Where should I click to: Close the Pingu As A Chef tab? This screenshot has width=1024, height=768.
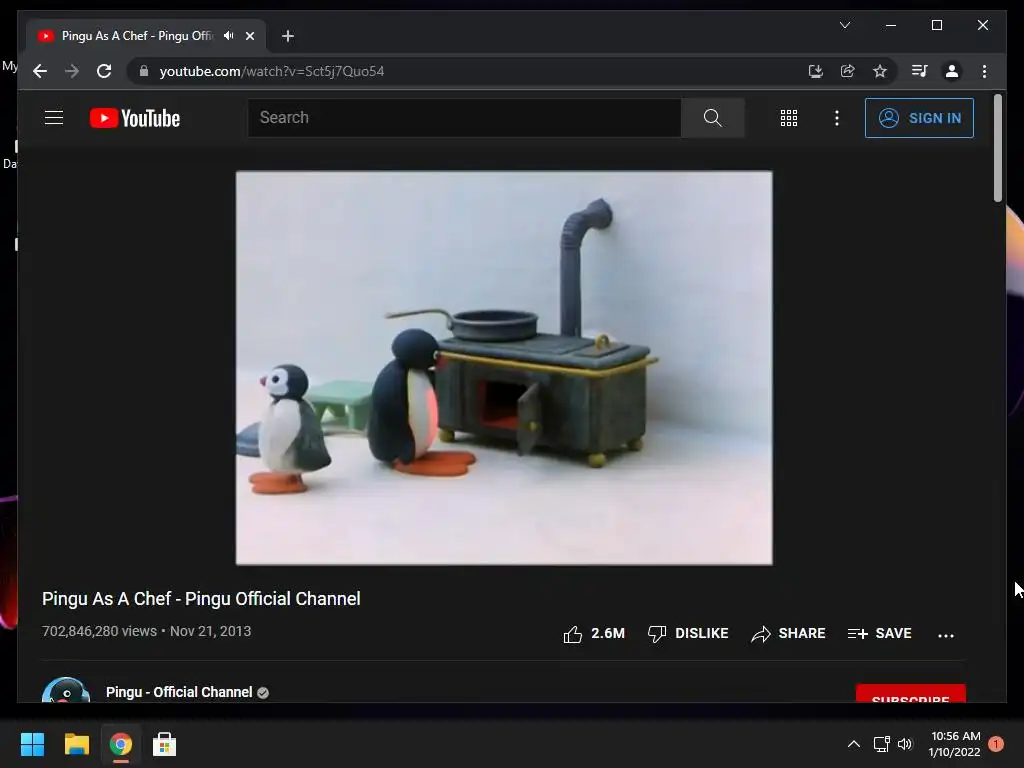tap(249, 36)
